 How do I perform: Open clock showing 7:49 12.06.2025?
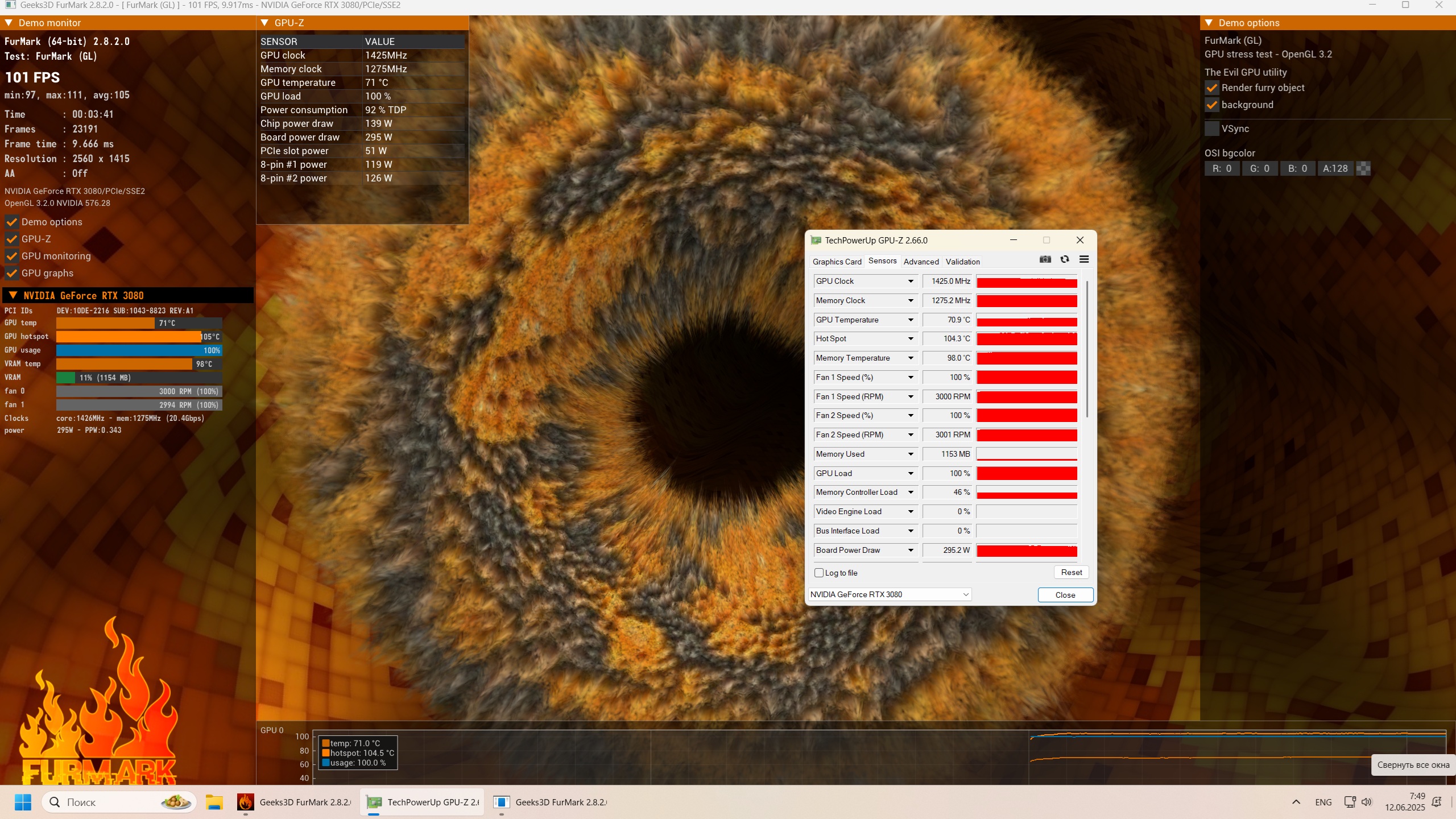click(x=1405, y=802)
